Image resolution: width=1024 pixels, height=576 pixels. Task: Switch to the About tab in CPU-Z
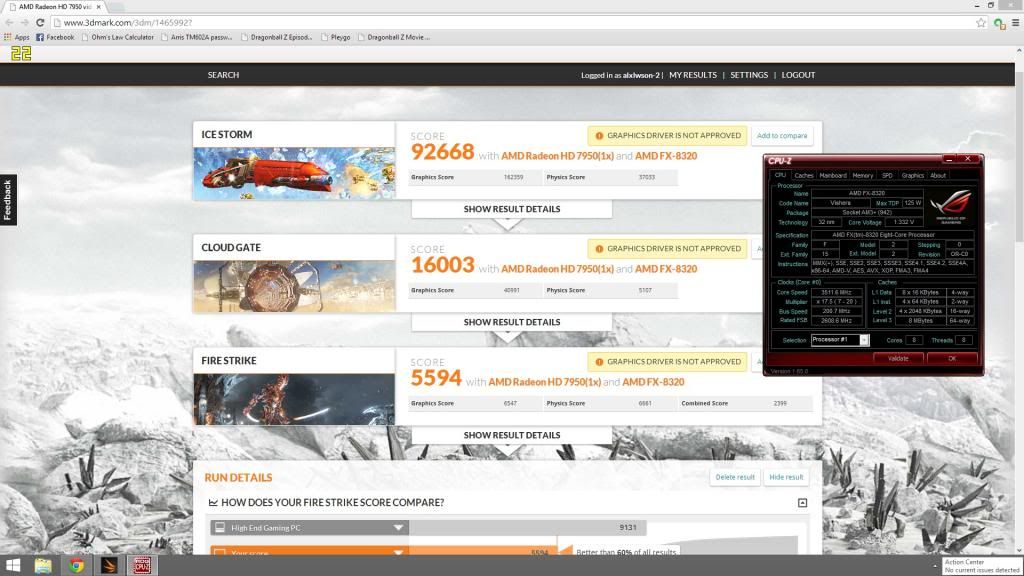pyautogui.click(x=938, y=176)
